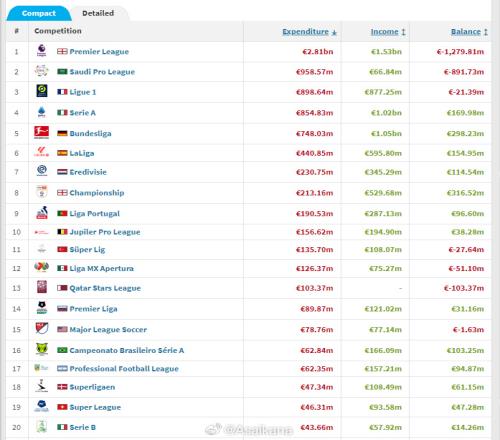Open the Liga Portugal link
Screen dimensions: 500x440
(x=95, y=213)
